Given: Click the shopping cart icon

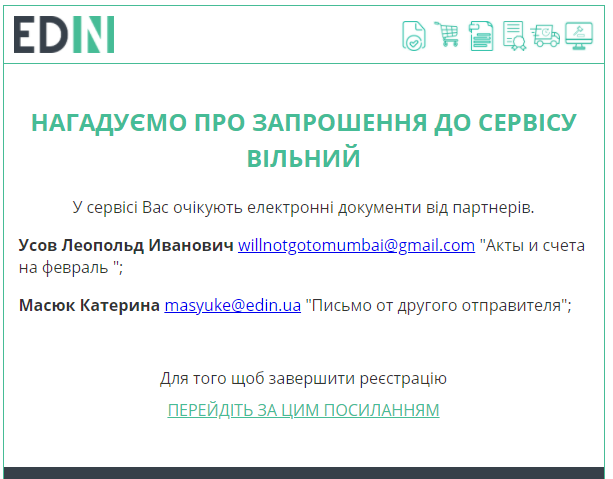Looking at the screenshot, I should (446, 34).
